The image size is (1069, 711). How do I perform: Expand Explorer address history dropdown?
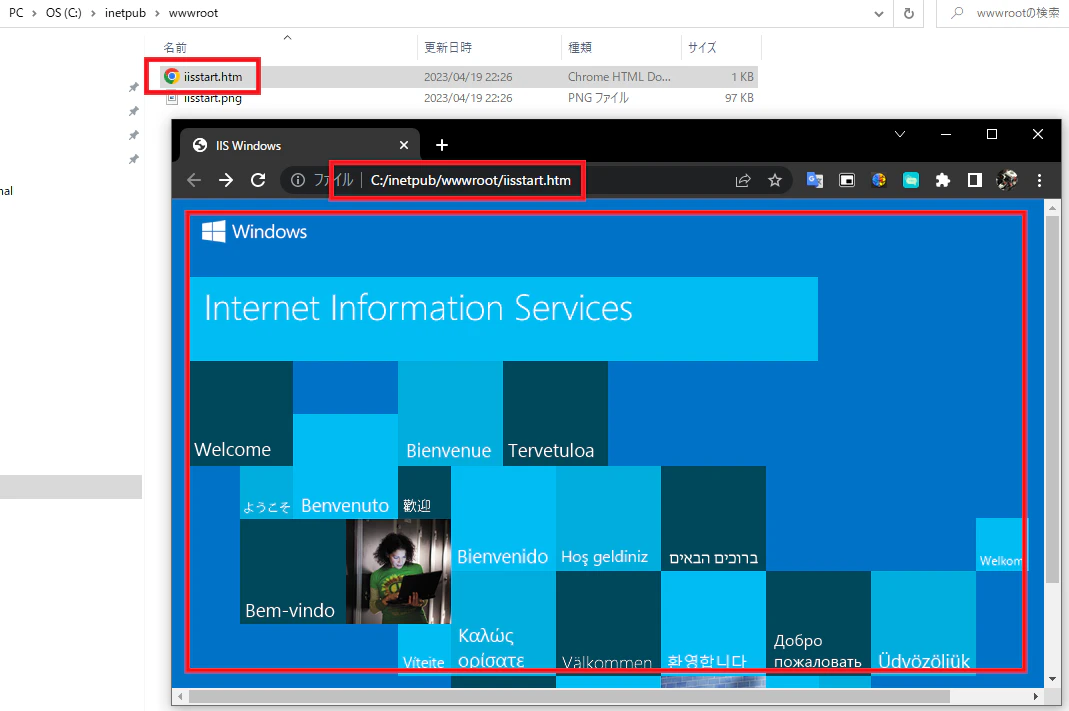coord(879,14)
